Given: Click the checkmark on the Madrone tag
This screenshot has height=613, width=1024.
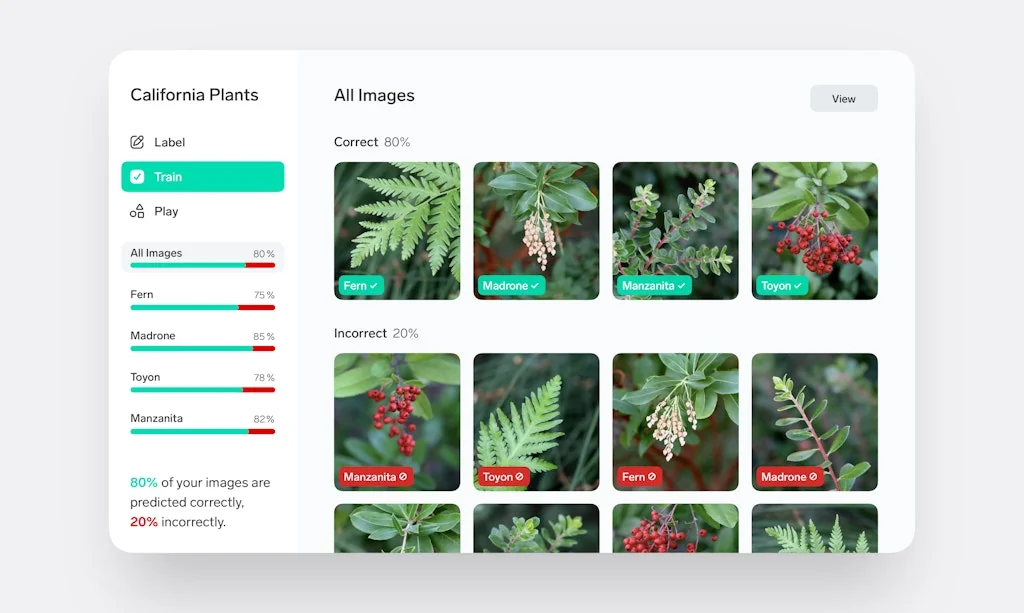Looking at the screenshot, I should coord(535,286).
